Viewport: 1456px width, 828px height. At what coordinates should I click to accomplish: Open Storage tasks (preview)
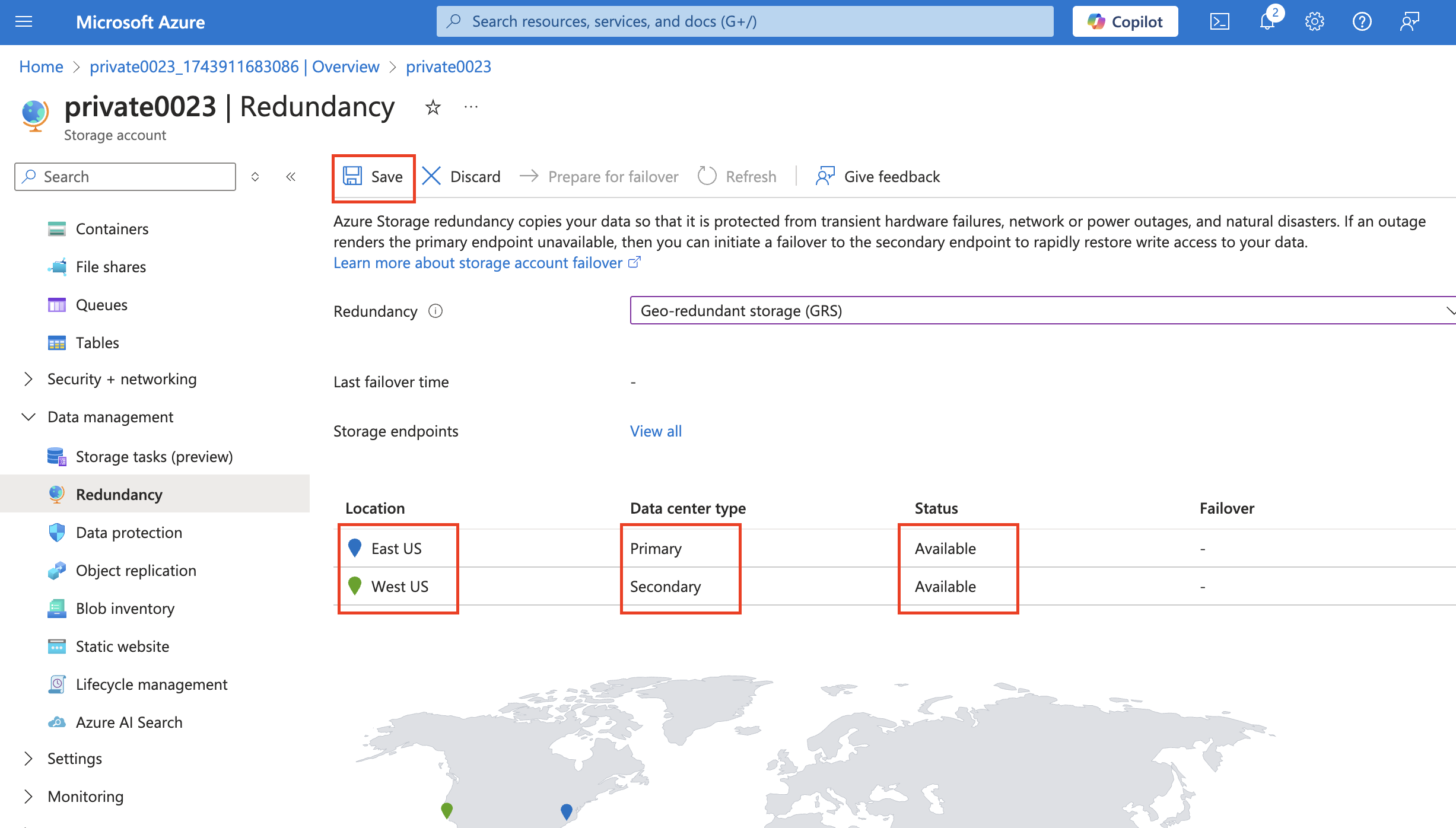pos(155,457)
